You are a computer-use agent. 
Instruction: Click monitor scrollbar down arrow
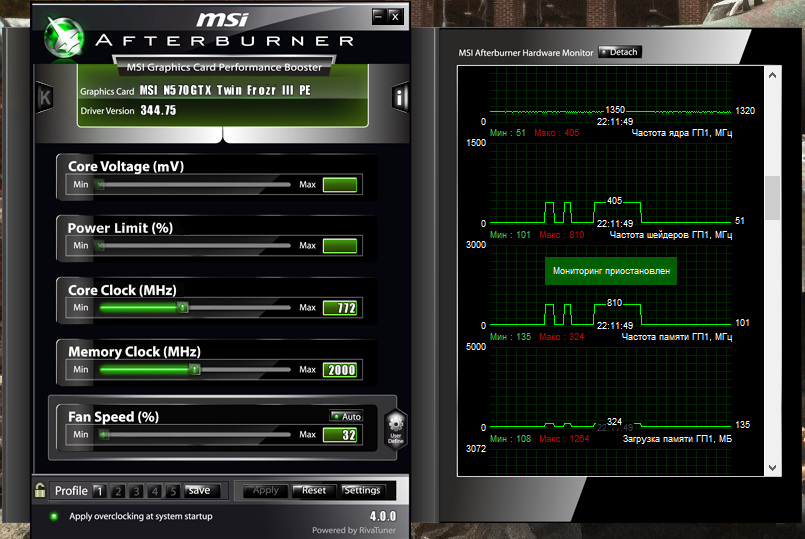pos(773,468)
